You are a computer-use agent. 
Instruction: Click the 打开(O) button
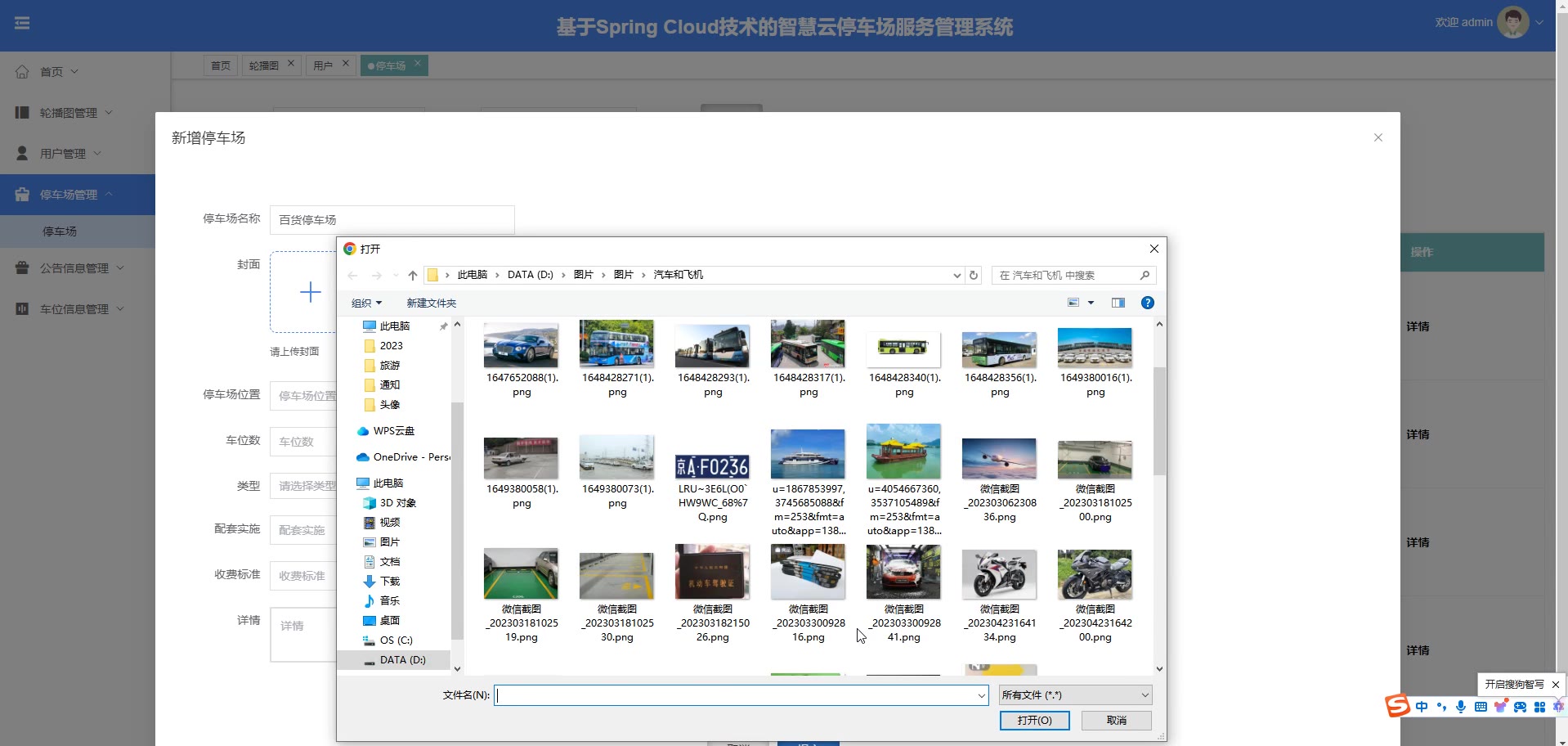(x=1035, y=720)
